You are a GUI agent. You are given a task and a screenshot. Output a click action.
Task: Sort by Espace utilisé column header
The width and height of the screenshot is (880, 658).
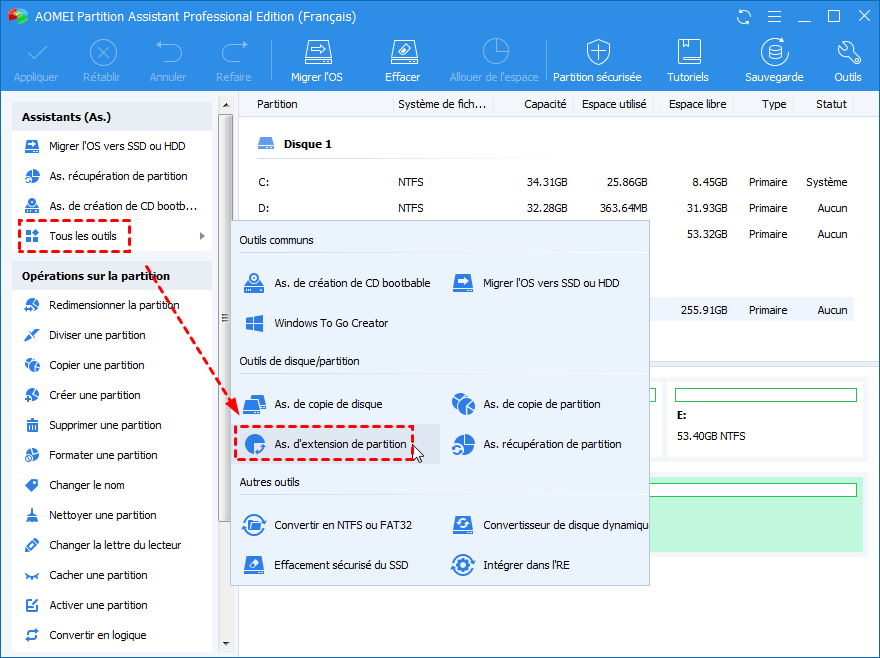point(614,104)
